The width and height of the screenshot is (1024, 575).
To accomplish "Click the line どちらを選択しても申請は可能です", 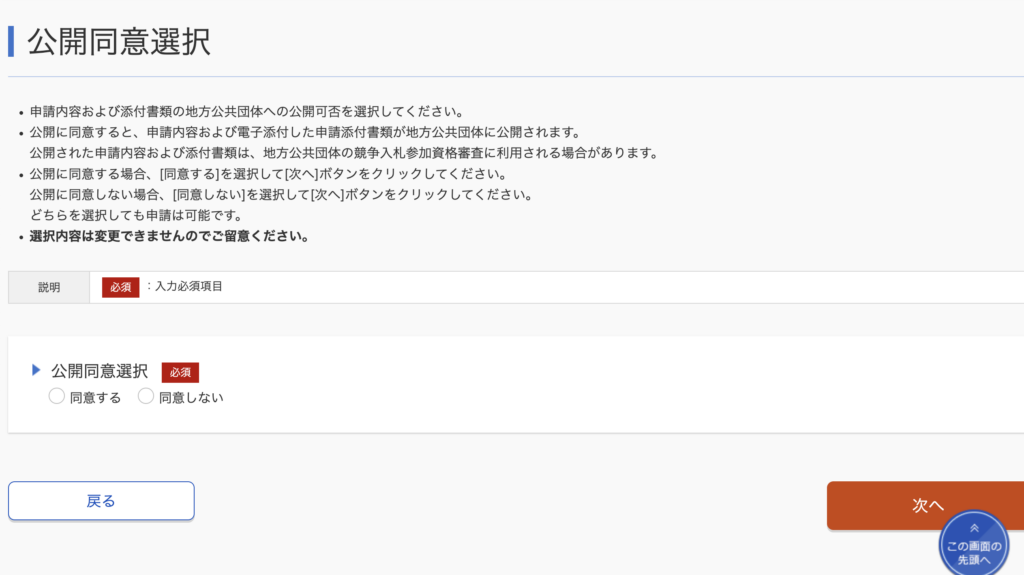I will 136,215.
